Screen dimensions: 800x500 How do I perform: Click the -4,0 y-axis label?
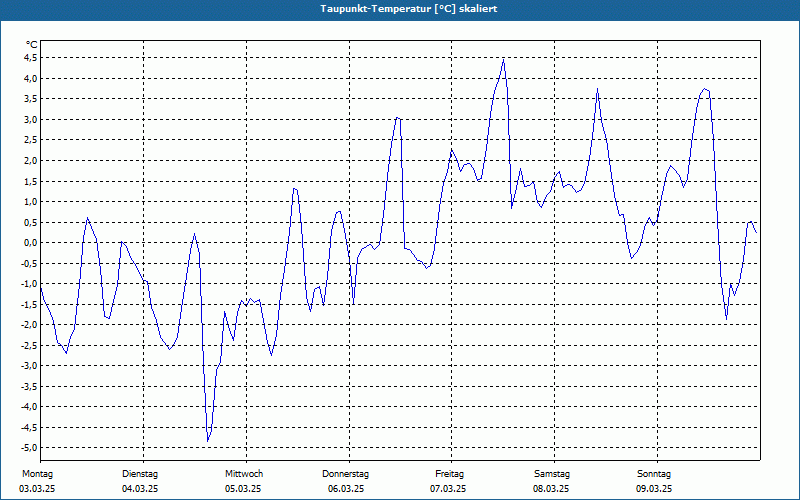pos(29,407)
